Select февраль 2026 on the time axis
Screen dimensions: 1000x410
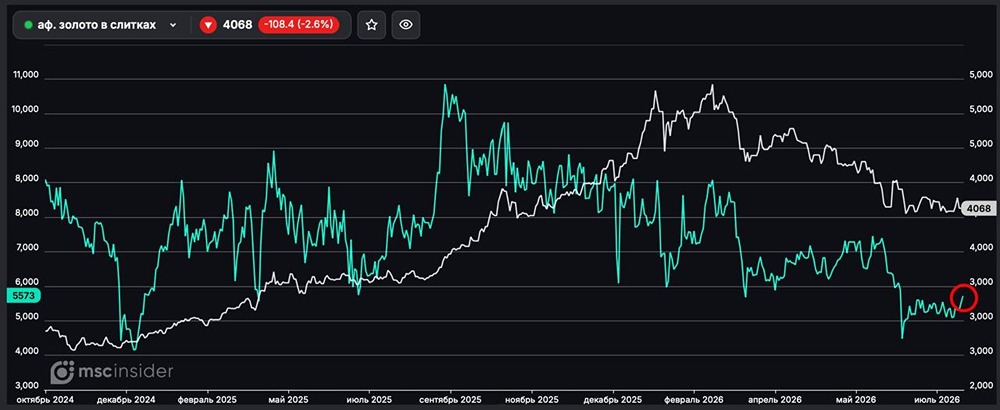695,400
